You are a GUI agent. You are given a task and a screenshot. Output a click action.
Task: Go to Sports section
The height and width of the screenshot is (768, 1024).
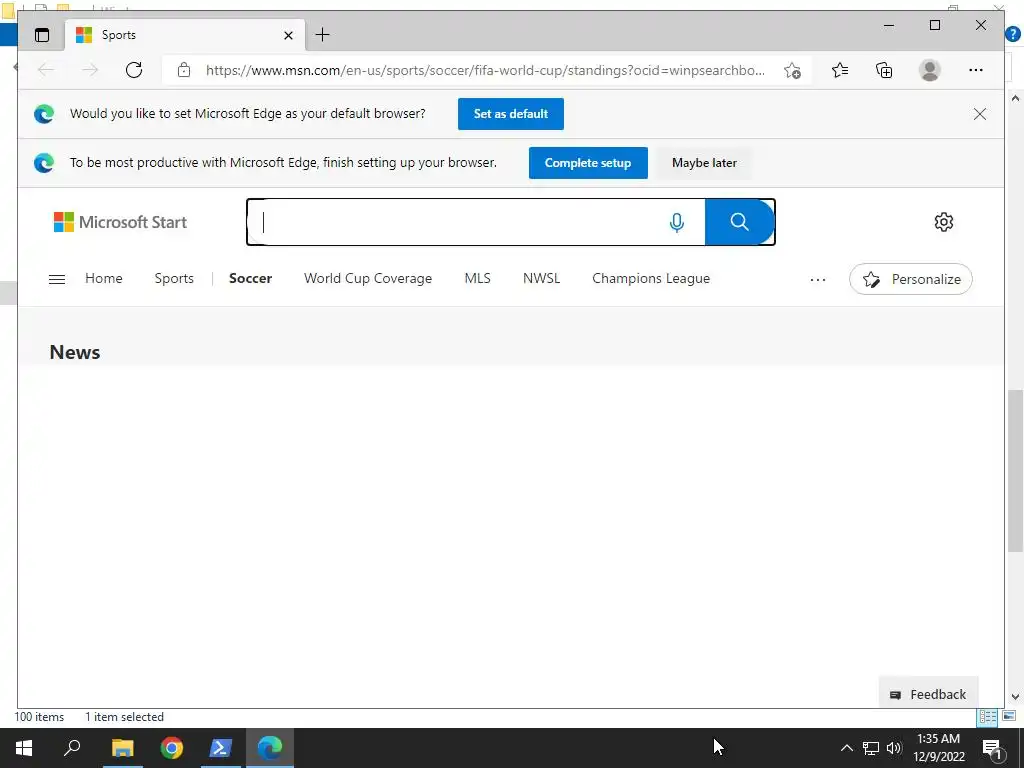(x=174, y=278)
